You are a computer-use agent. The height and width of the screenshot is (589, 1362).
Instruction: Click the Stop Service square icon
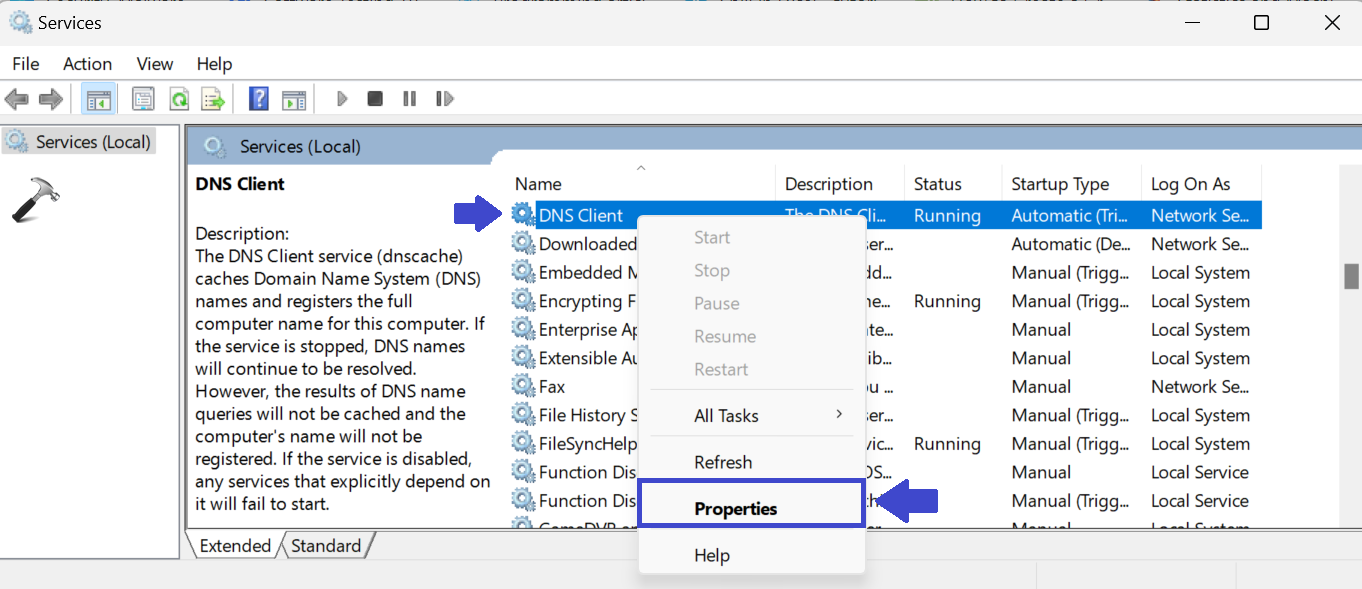tap(375, 99)
